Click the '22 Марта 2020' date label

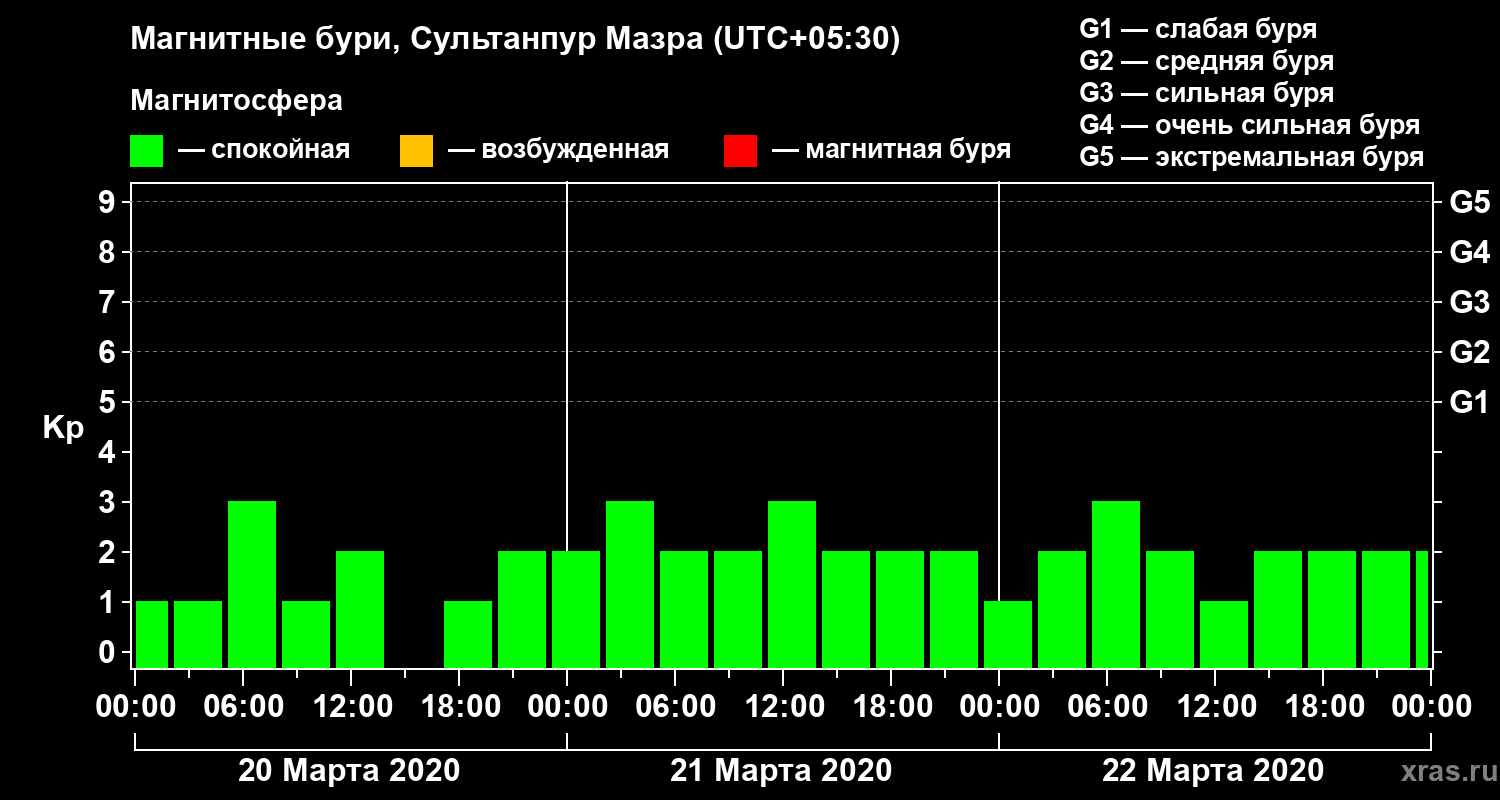click(1213, 771)
